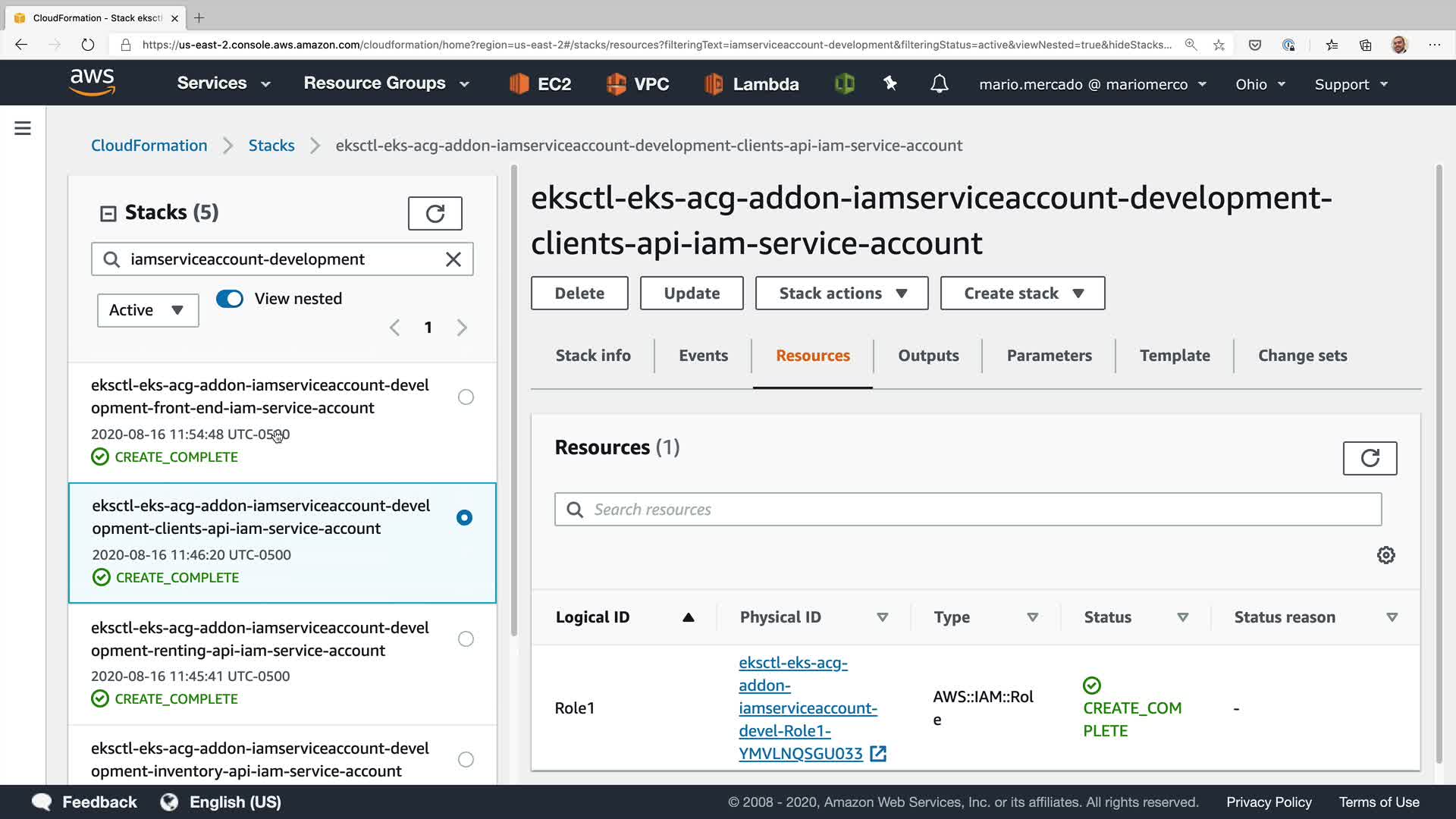1456x819 pixels.
Task: Open the Ohio region selector
Action: click(x=1260, y=84)
